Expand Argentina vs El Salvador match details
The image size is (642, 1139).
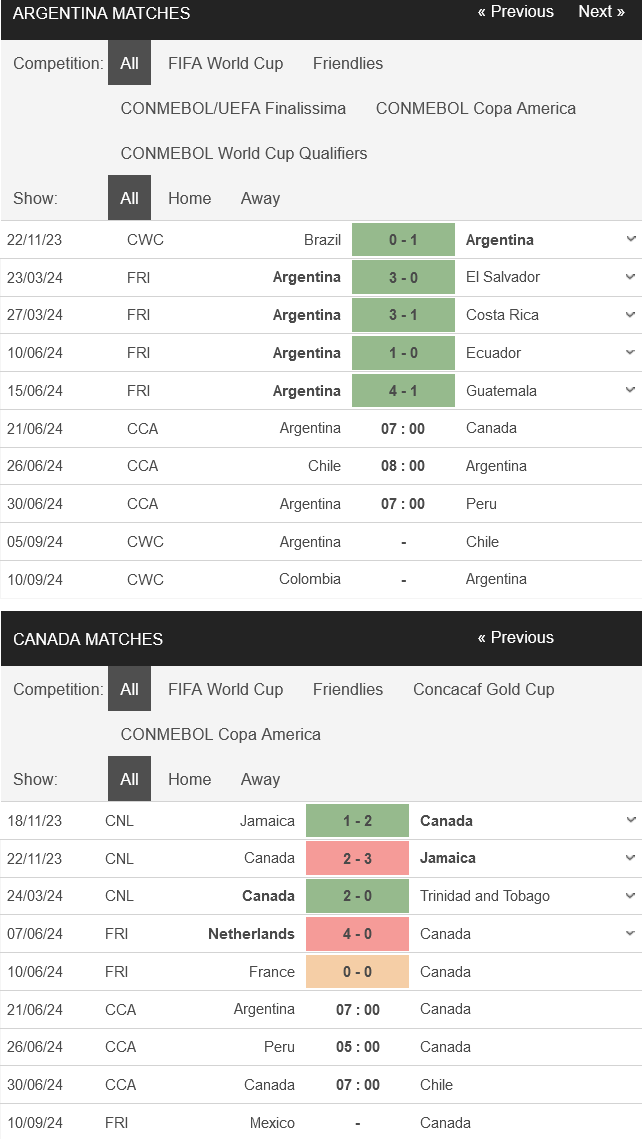coord(630,277)
